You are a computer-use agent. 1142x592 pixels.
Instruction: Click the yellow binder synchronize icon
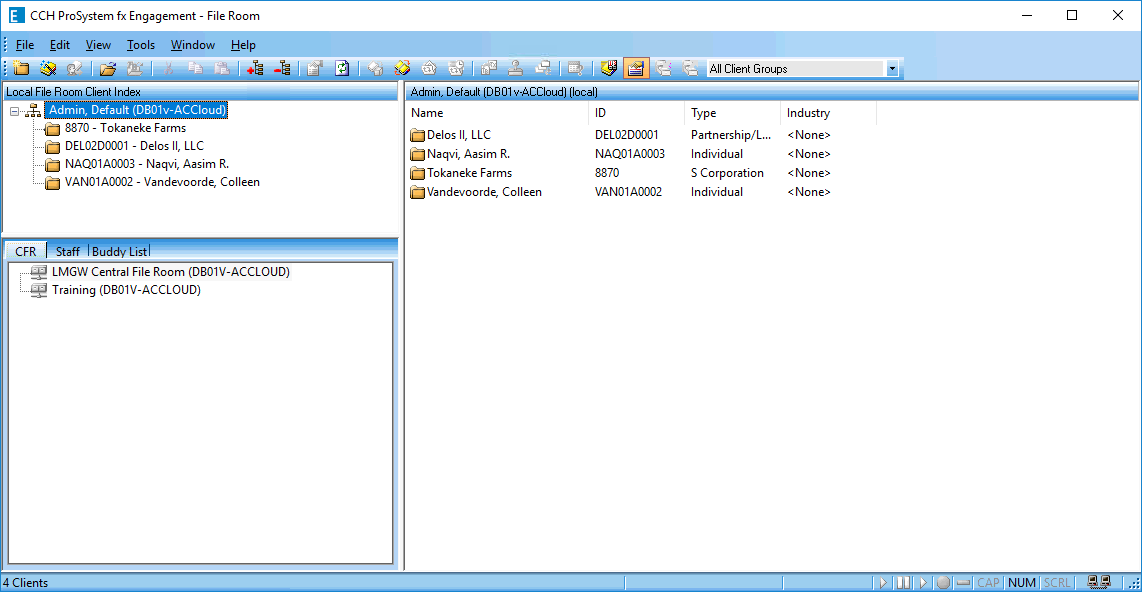402,68
